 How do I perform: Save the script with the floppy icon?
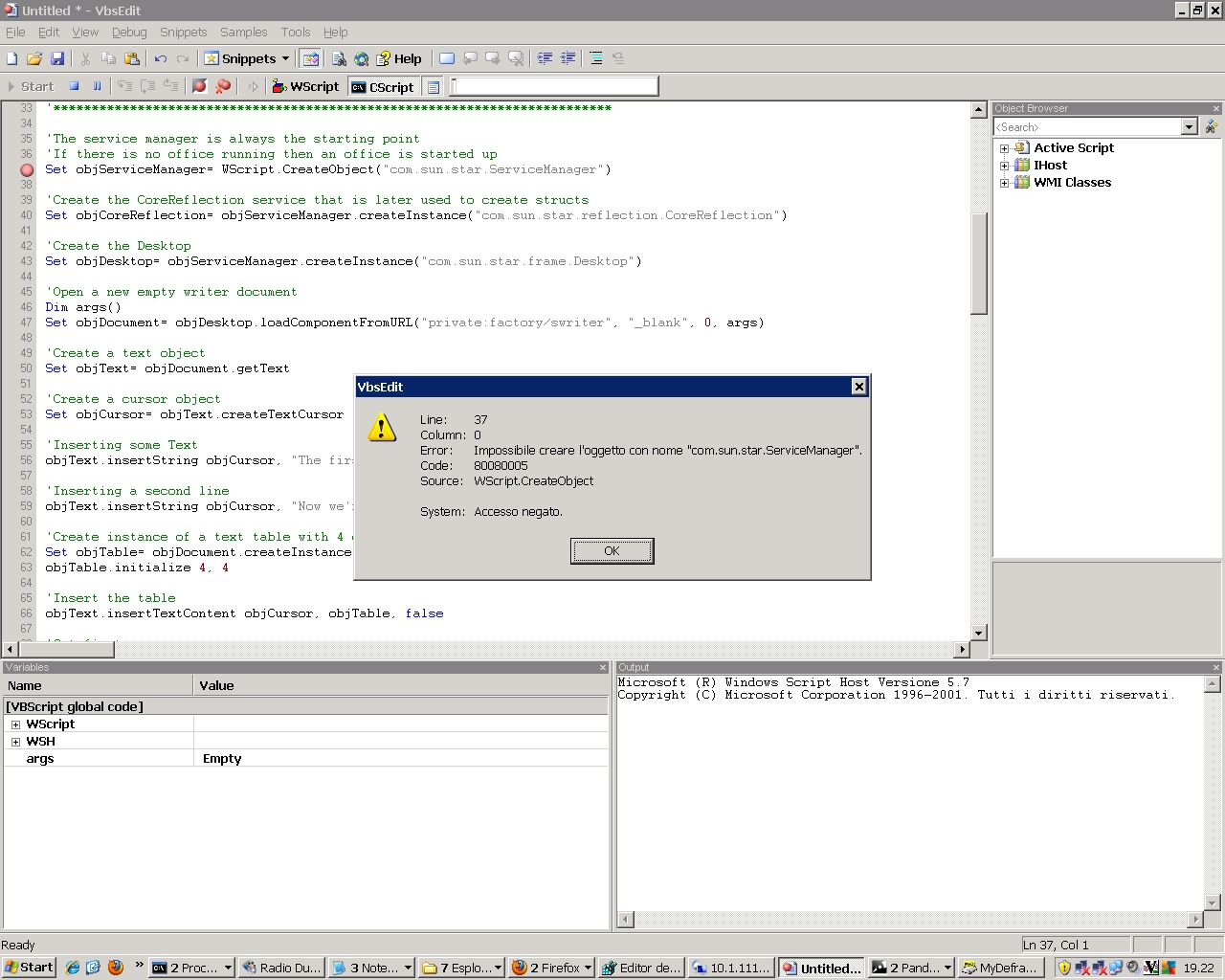[x=56, y=58]
